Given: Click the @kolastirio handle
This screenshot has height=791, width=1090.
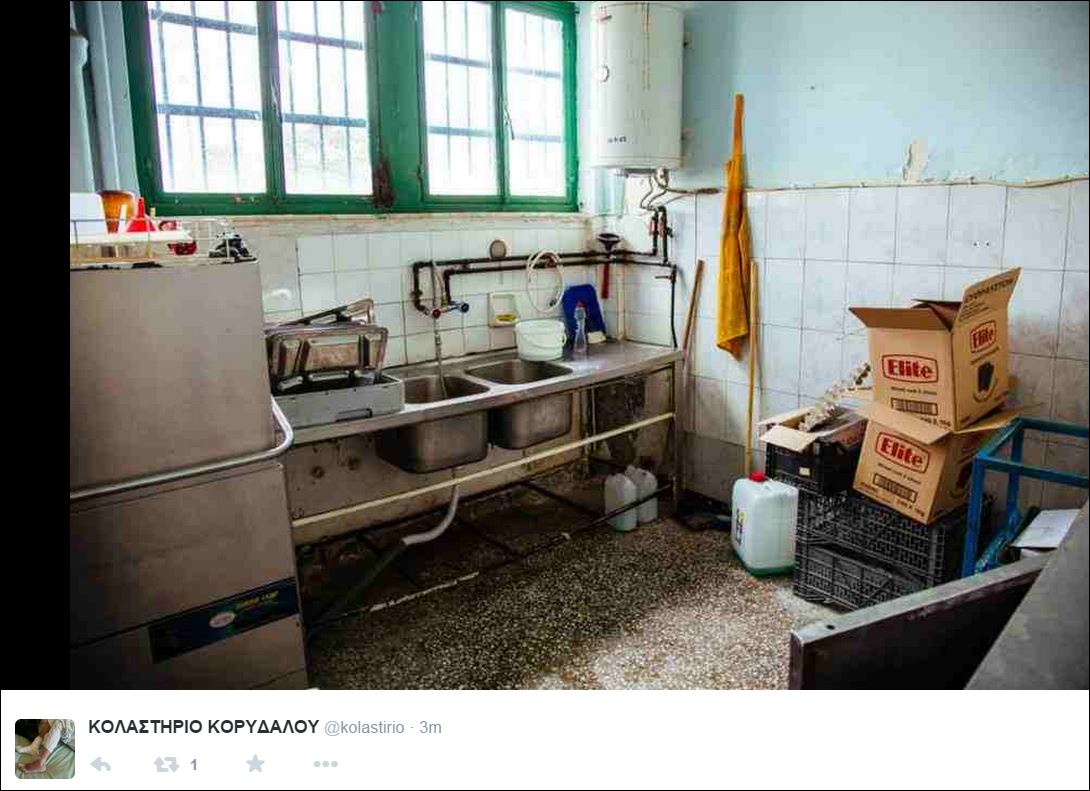Looking at the screenshot, I should (364, 728).
